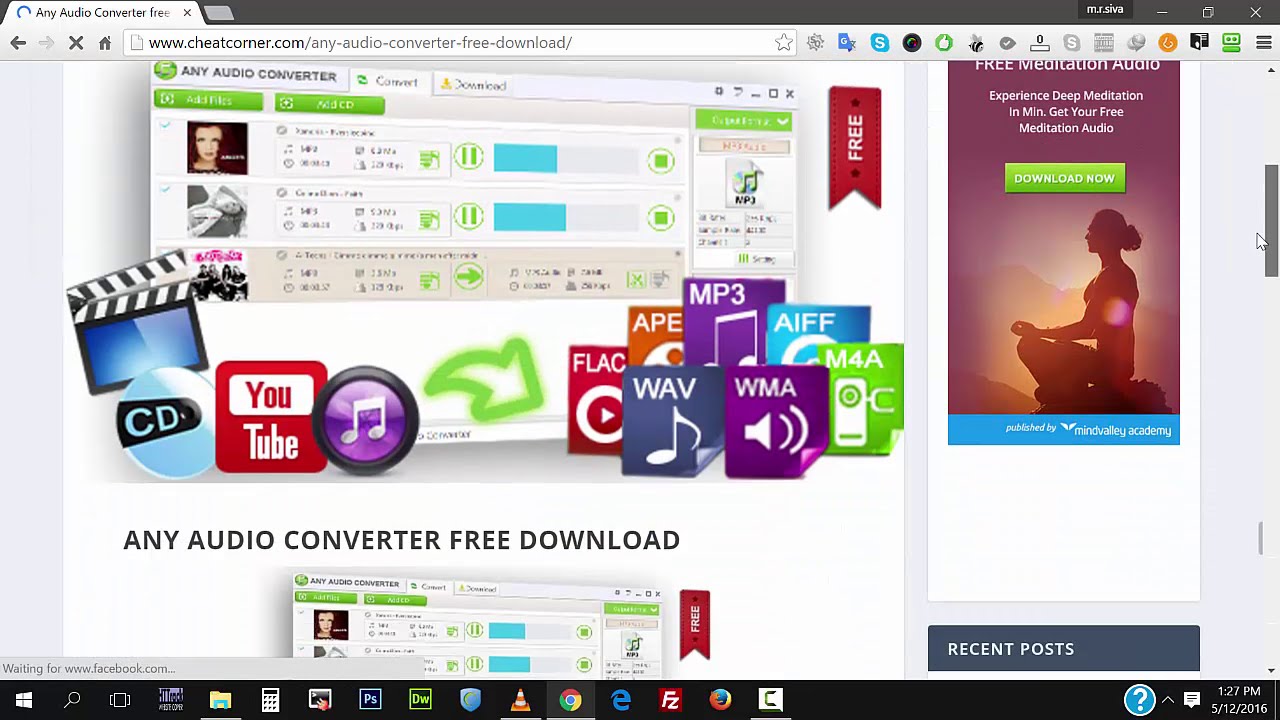
Task: Click the m.siva profile button
Action: tap(1105, 9)
